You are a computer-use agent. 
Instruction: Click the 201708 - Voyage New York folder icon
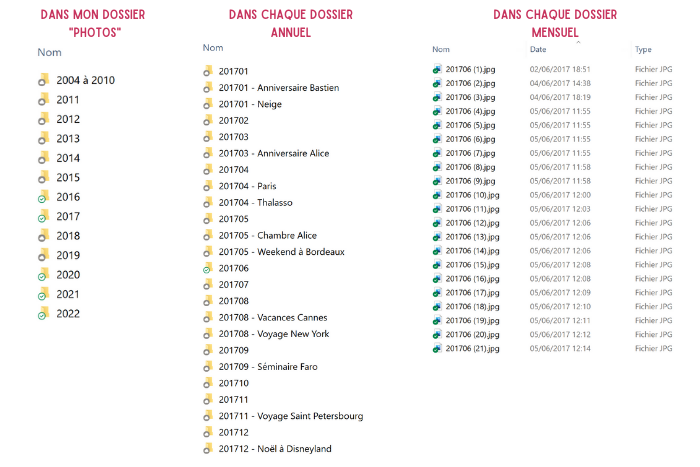[x=208, y=334]
